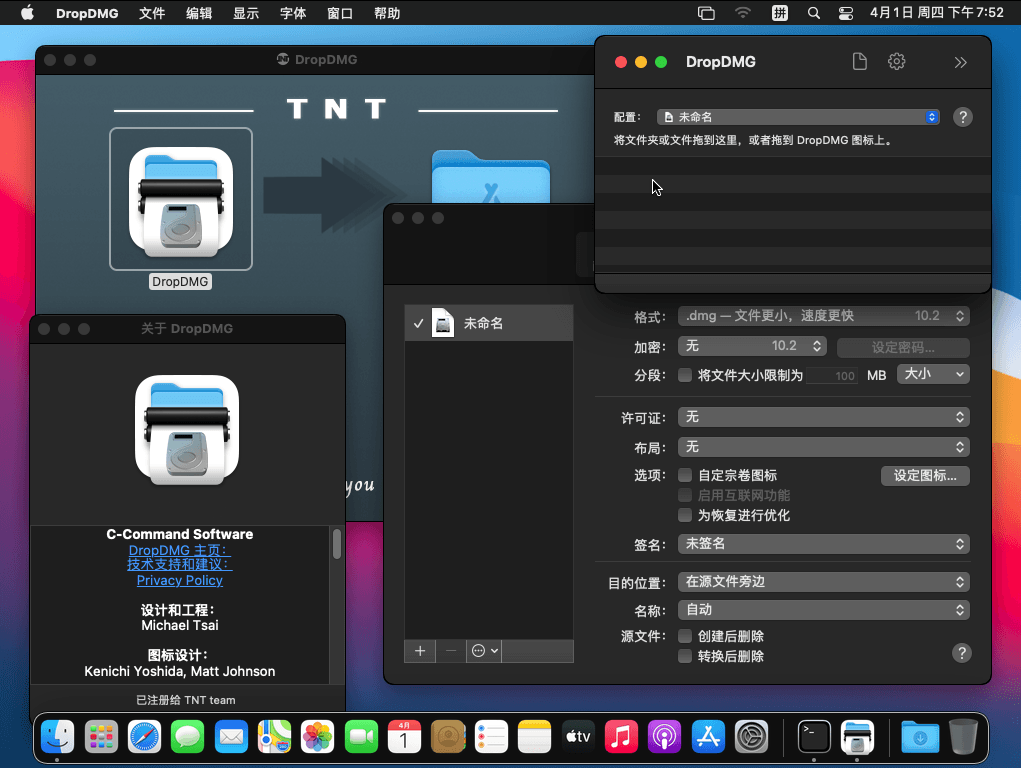Enable 将文件大小限制为 segment checkbox
This screenshot has width=1021, height=768.
(684, 375)
